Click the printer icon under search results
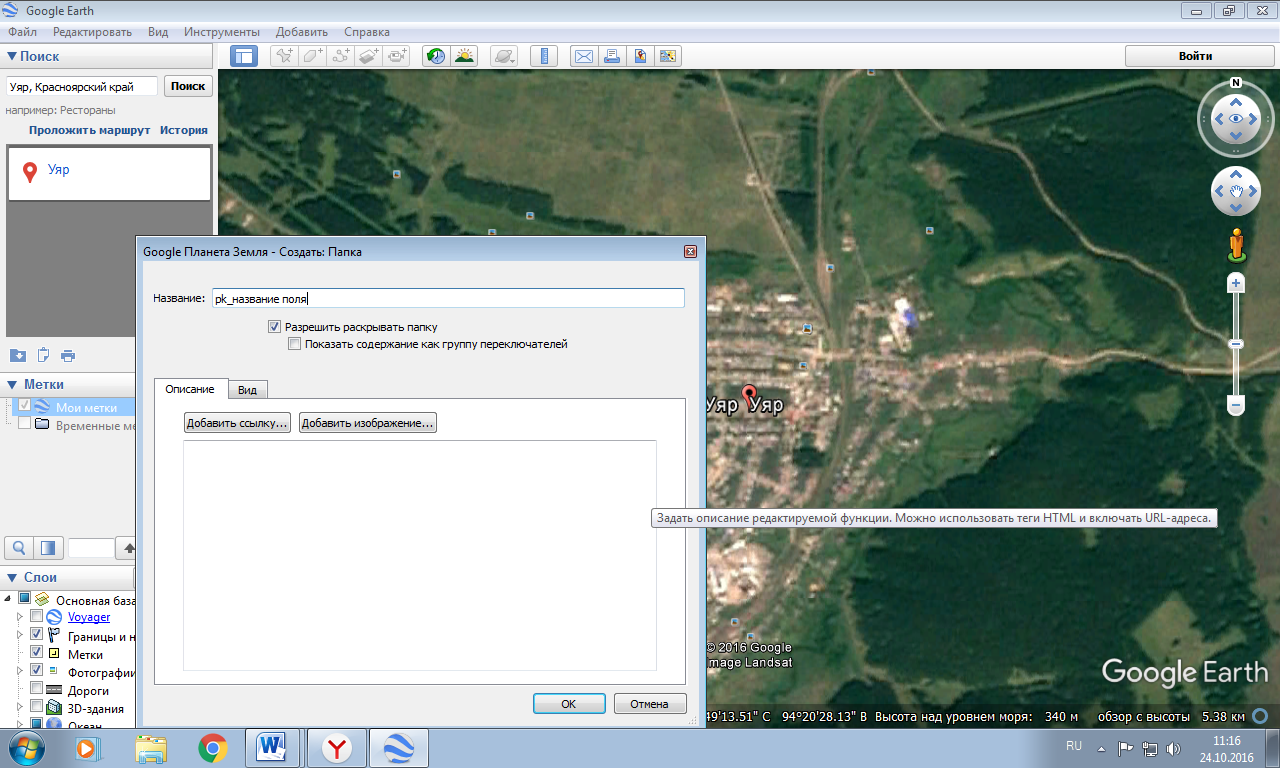Image resolution: width=1280 pixels, height=768 pixels. [68, 355]
